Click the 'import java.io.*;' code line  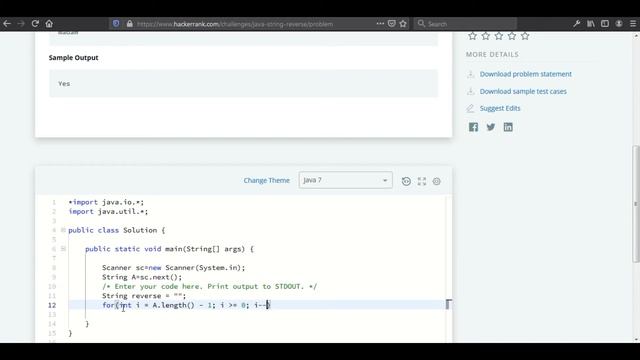(x=106, y=202)
